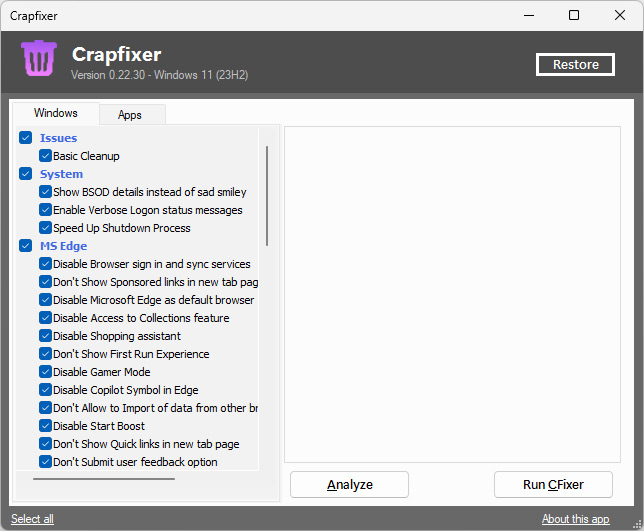Uncheck Don't Submit user feedback option
This screenshot has width=644, height=531.
click(45, 462)
